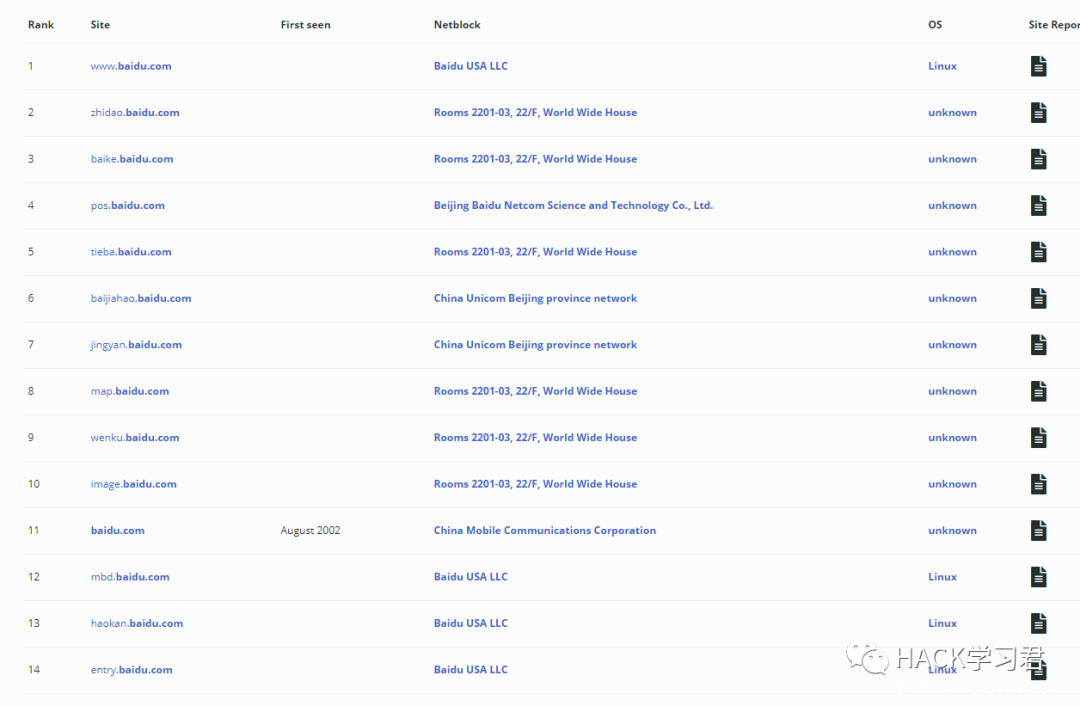This screenshot has height=706, width=1080.
Task: Click Linux OS link for mbd.baidu.com
Action: coord(942,577)
